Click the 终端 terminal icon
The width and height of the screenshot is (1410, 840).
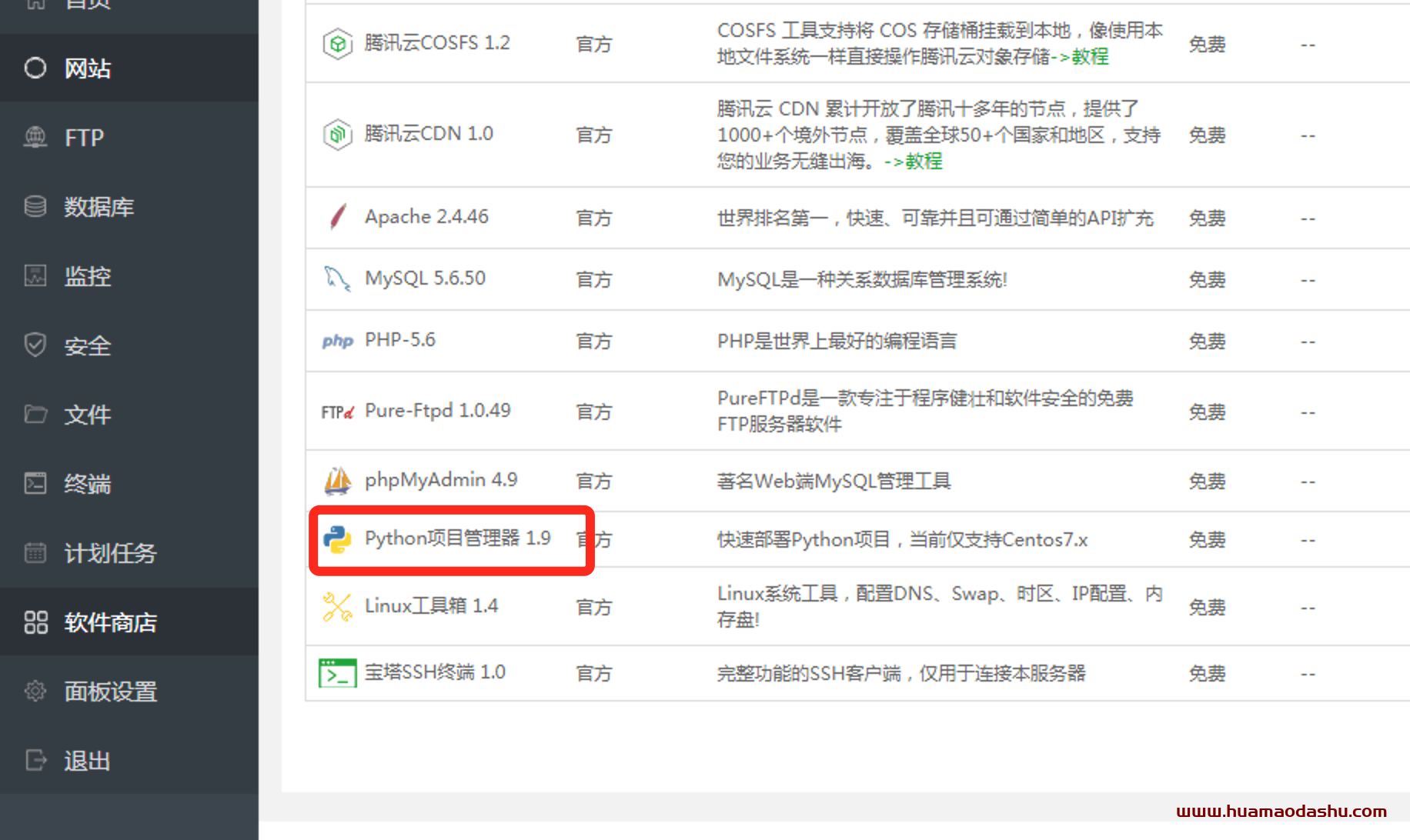(35, 483)
